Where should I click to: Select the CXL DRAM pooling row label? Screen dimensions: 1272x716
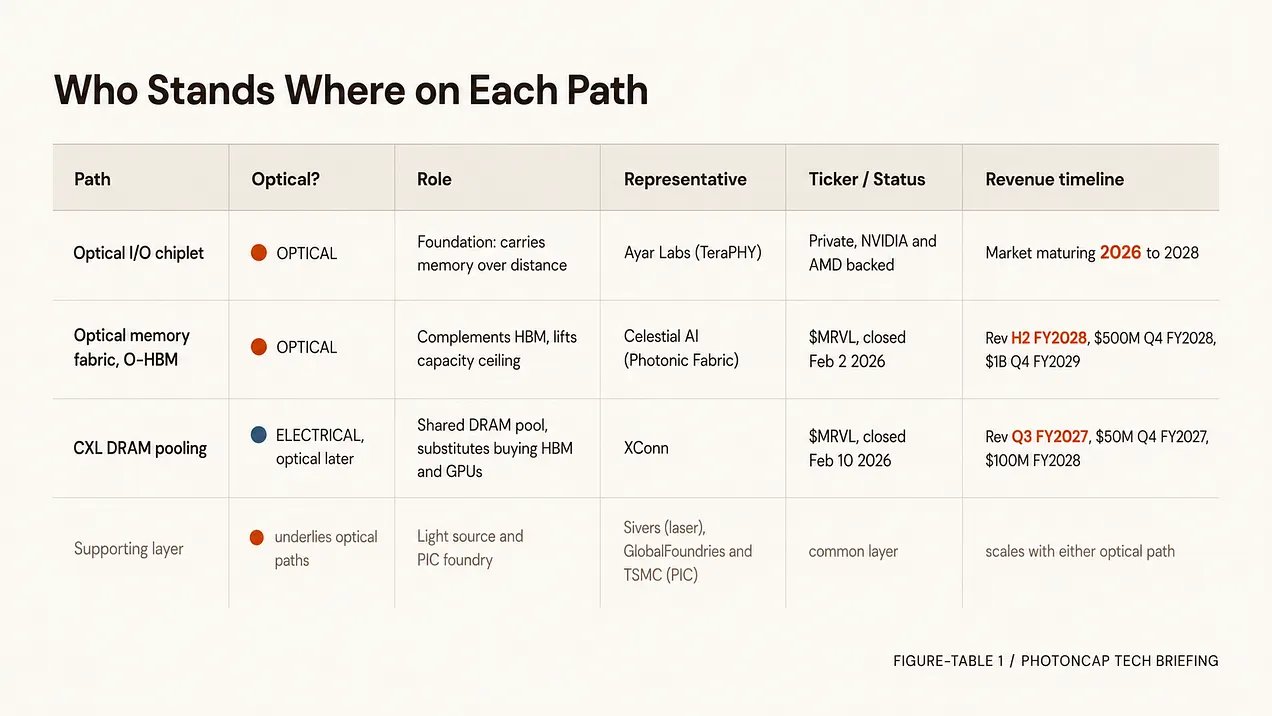click(140, 448)
